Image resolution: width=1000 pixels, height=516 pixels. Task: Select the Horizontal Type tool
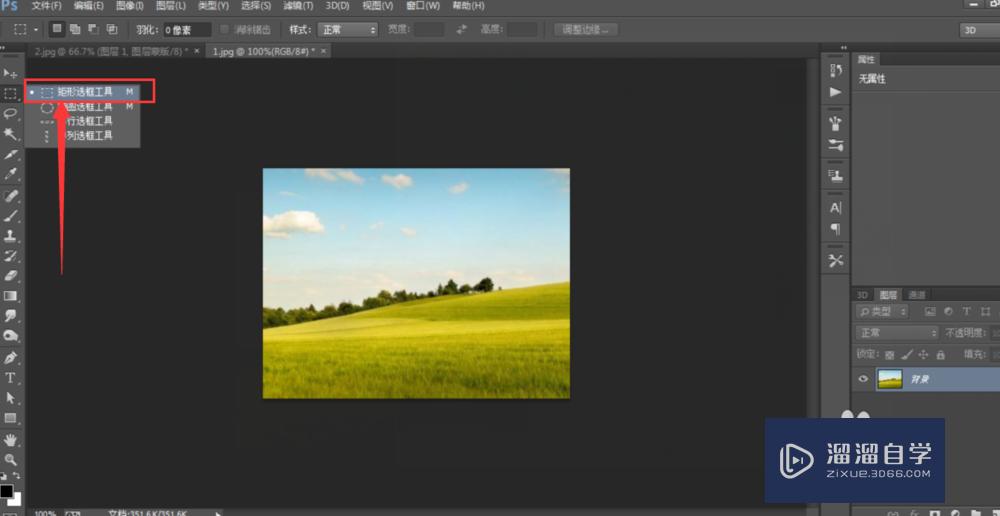(10, 378)
